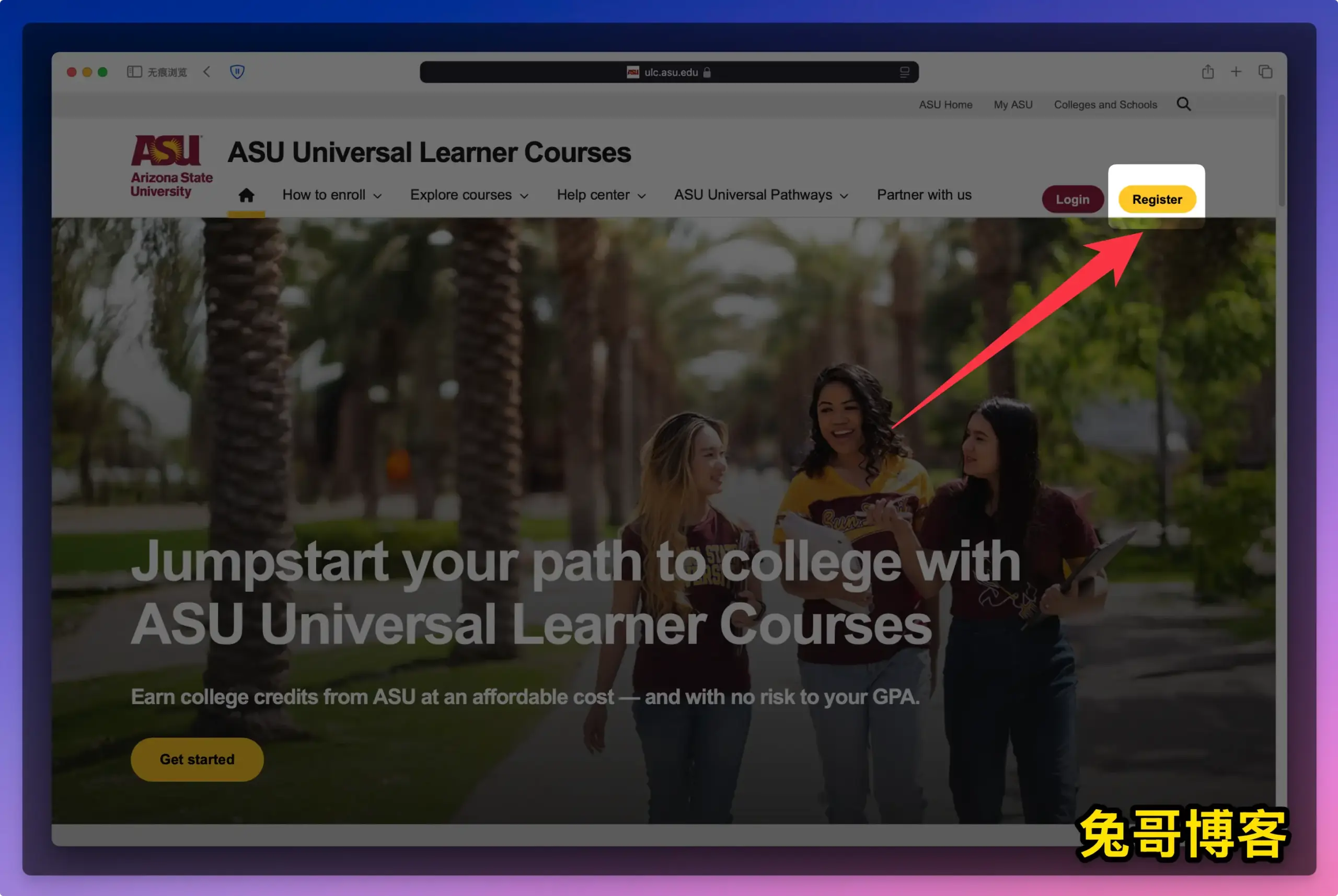
Task: Open Partner with us menu item
Action: tap(924, 195)
